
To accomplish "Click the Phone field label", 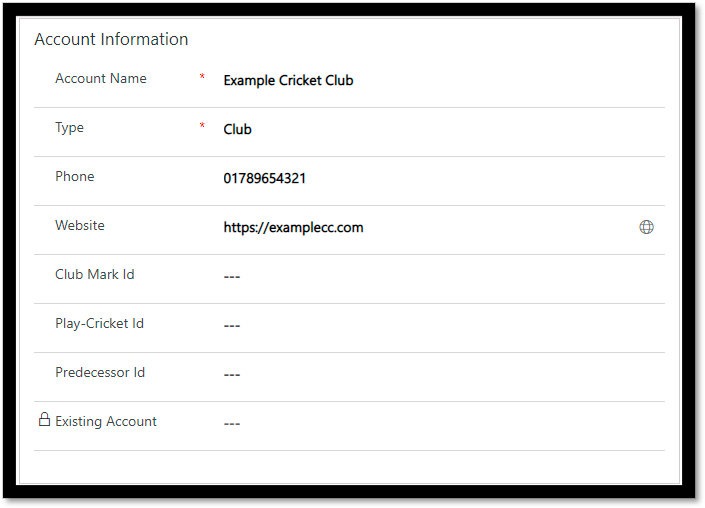I will 75,176.
